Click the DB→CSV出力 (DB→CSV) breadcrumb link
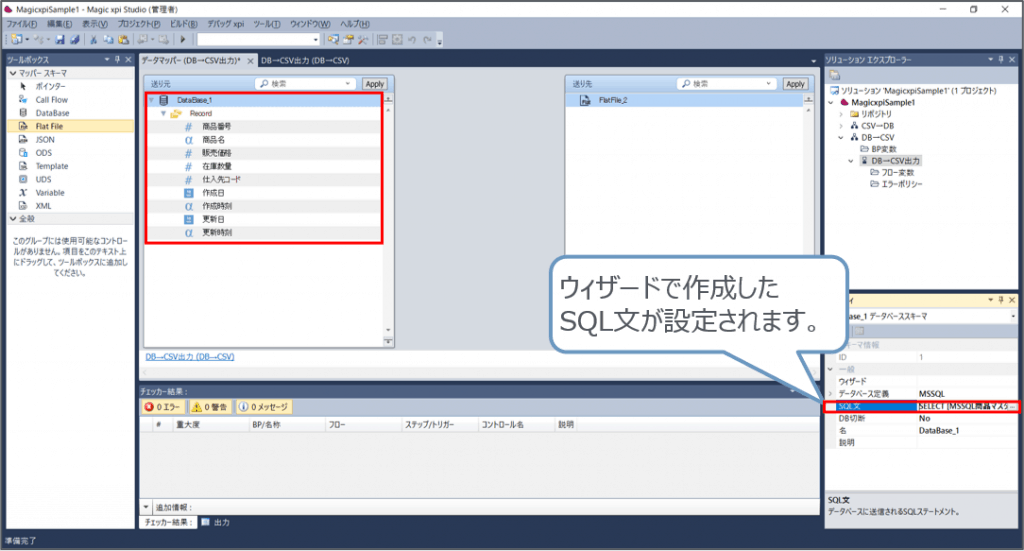1024x551 pixels. tap(189, 356)
